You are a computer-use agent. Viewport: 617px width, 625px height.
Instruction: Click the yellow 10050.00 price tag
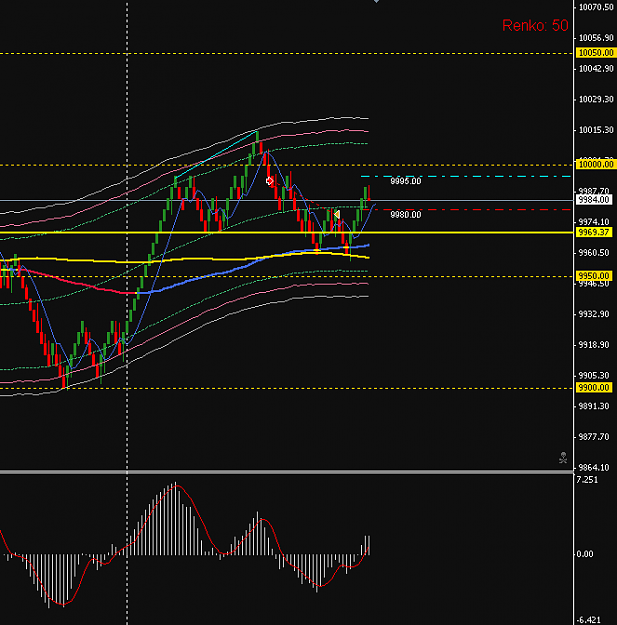tap(596, 53)
